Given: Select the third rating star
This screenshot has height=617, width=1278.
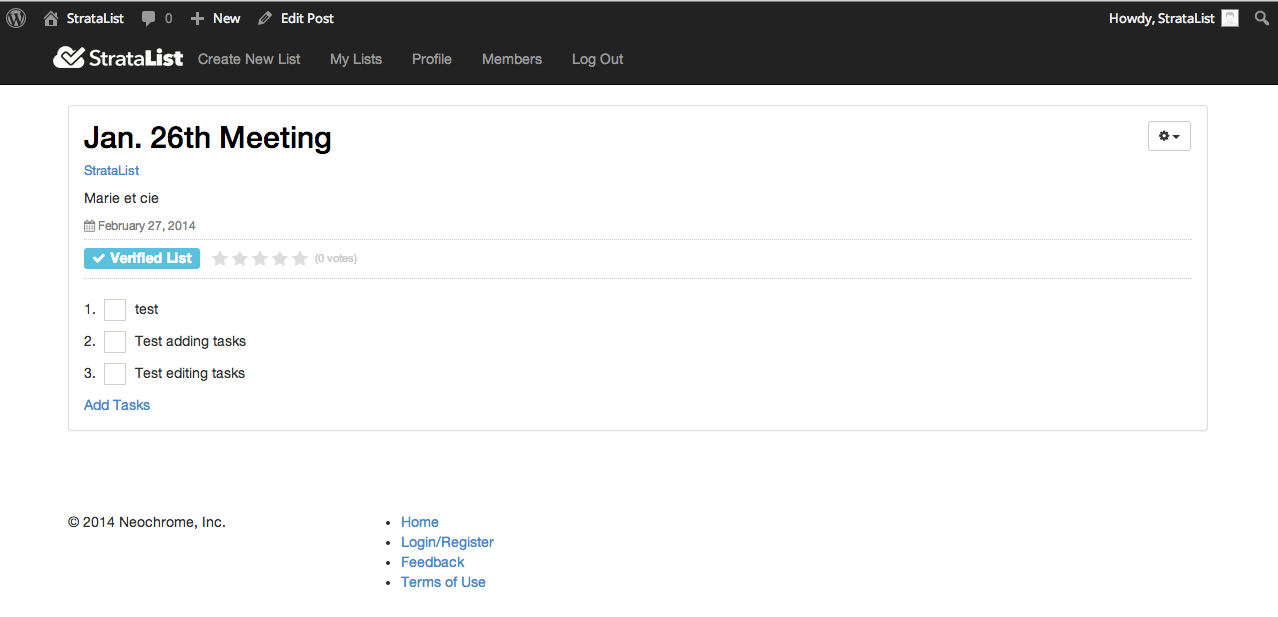Looking at the screenshot, I should click(x=260, y=259).
